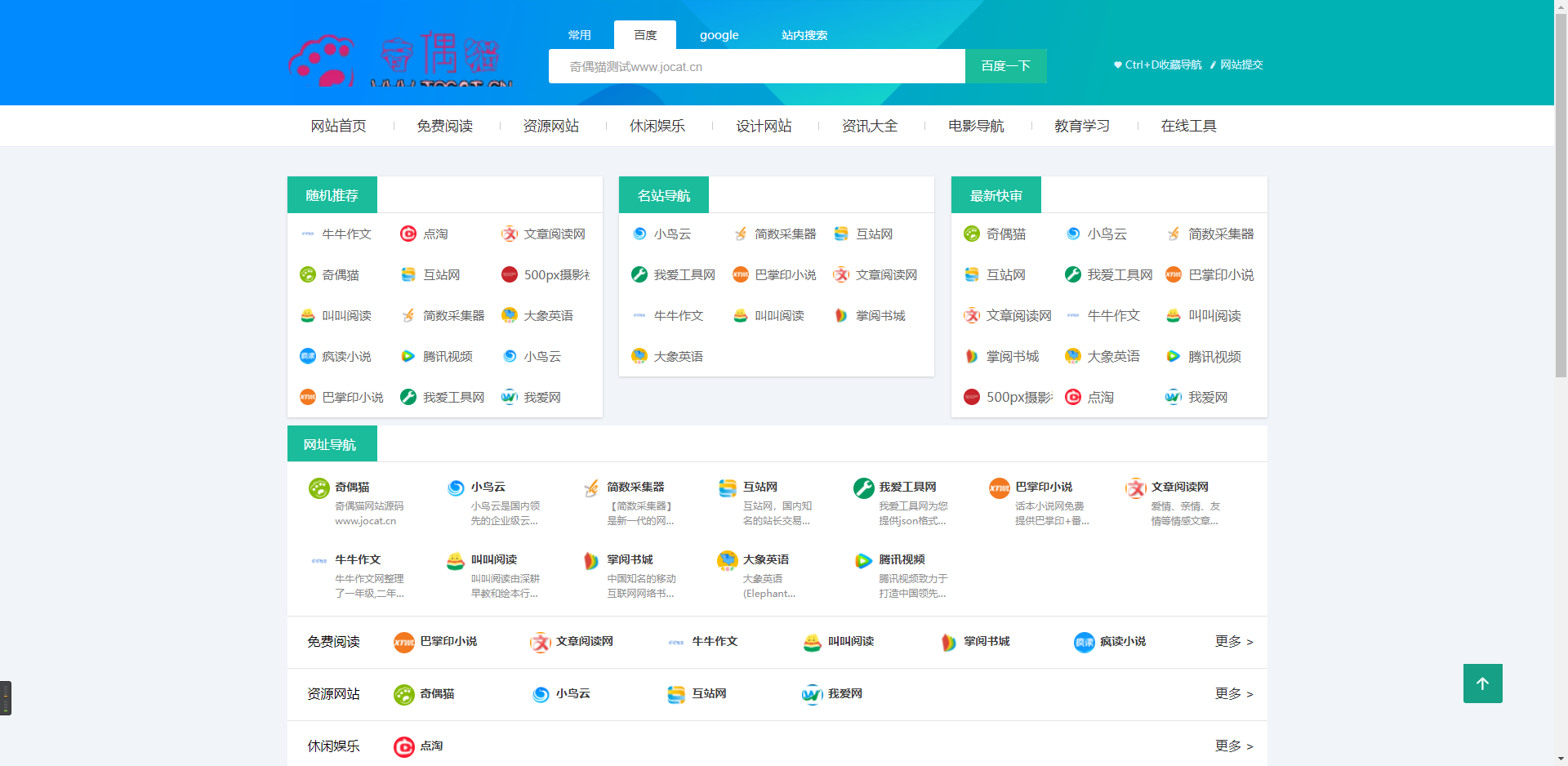Click 我爱网 icon in 最新快审 panel
The width and height of the screenshot is (1568, 766).
click(1174, 397)
